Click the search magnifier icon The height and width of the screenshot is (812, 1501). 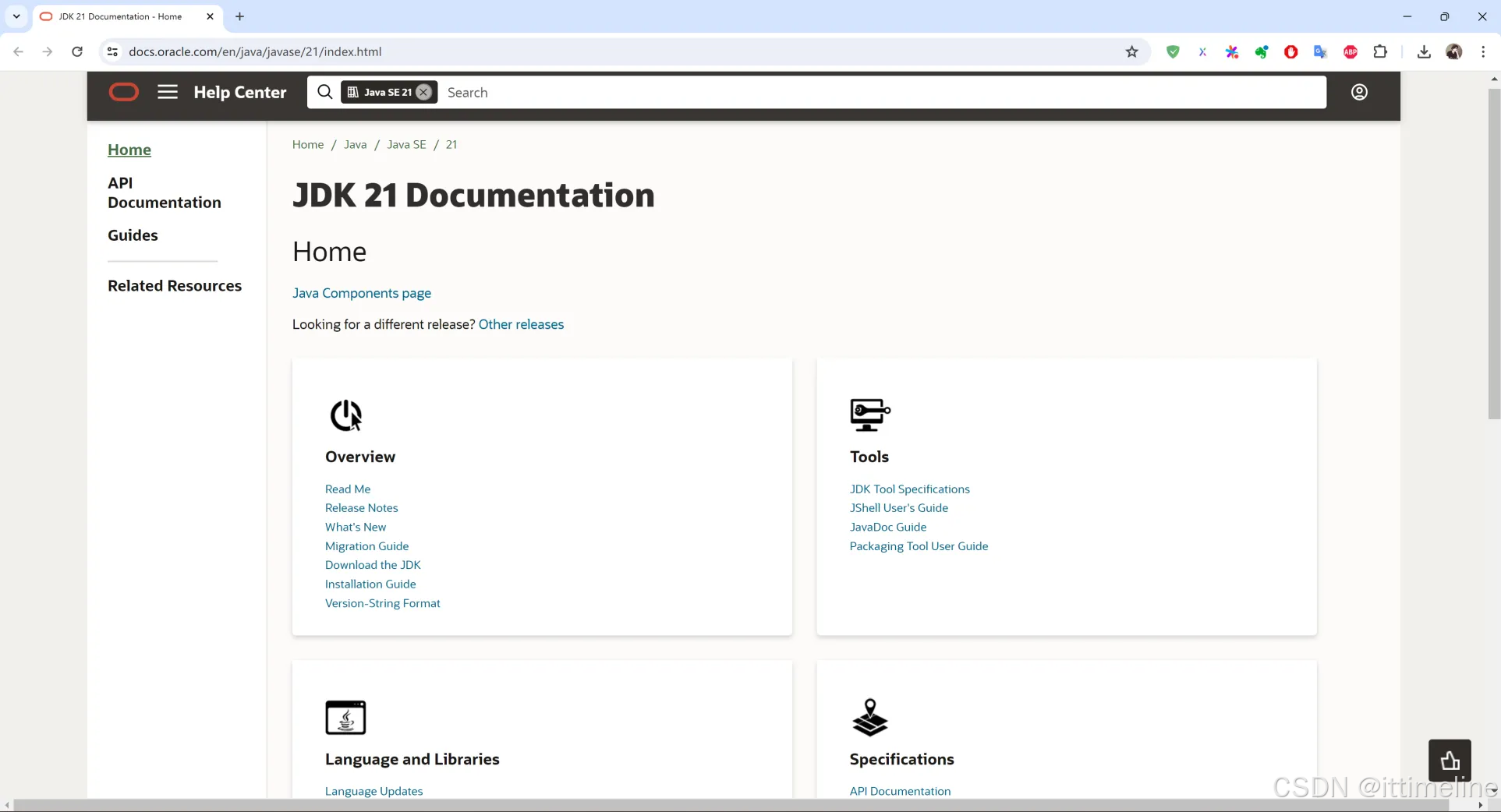click(x=325, y=92)
